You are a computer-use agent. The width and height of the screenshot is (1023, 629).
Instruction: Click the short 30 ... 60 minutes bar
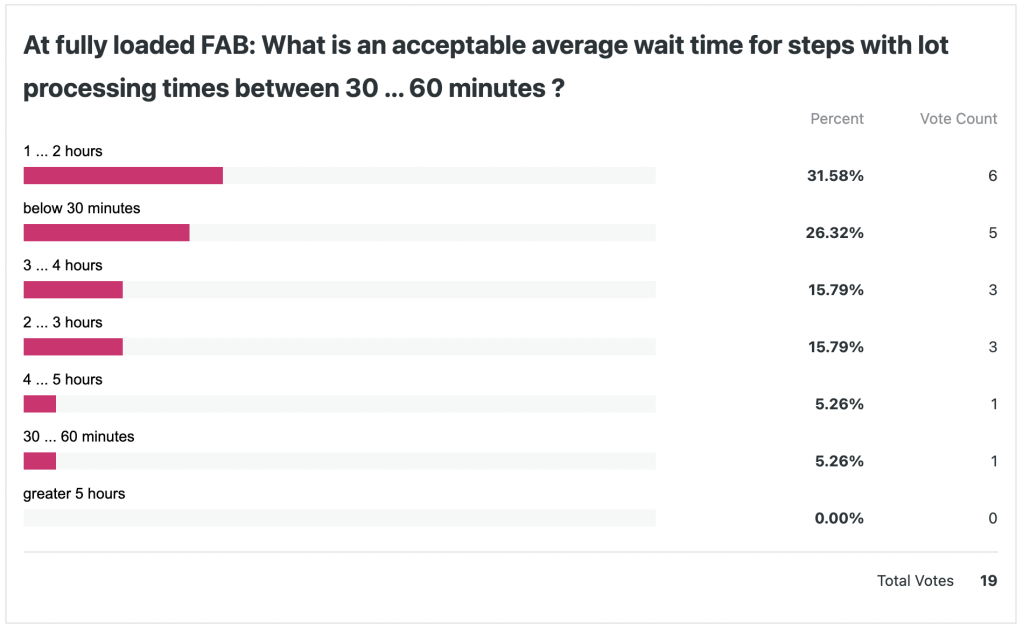(40, 461)
